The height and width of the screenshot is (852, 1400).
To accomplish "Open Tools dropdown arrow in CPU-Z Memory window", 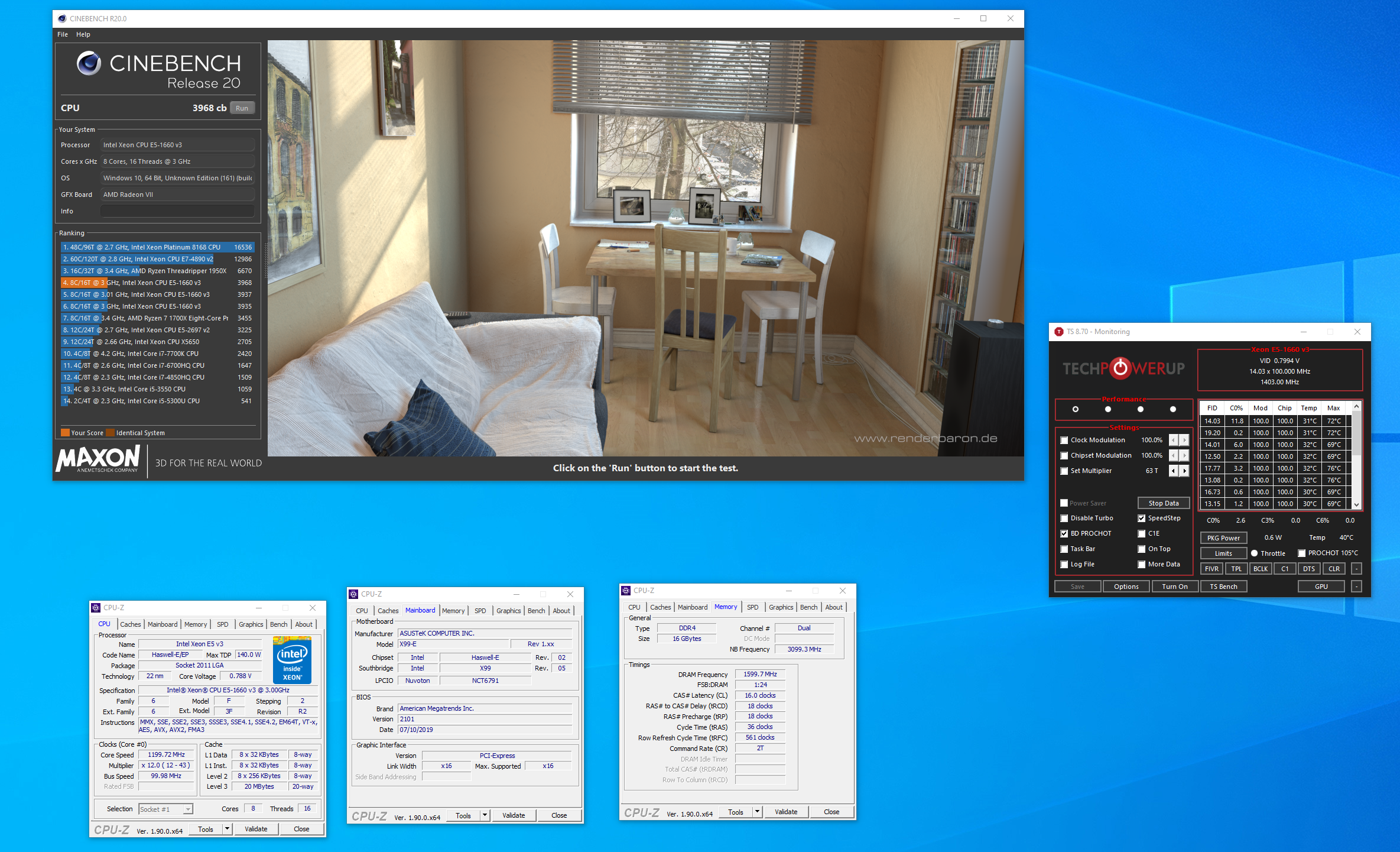I will click(x=757, y=812).
